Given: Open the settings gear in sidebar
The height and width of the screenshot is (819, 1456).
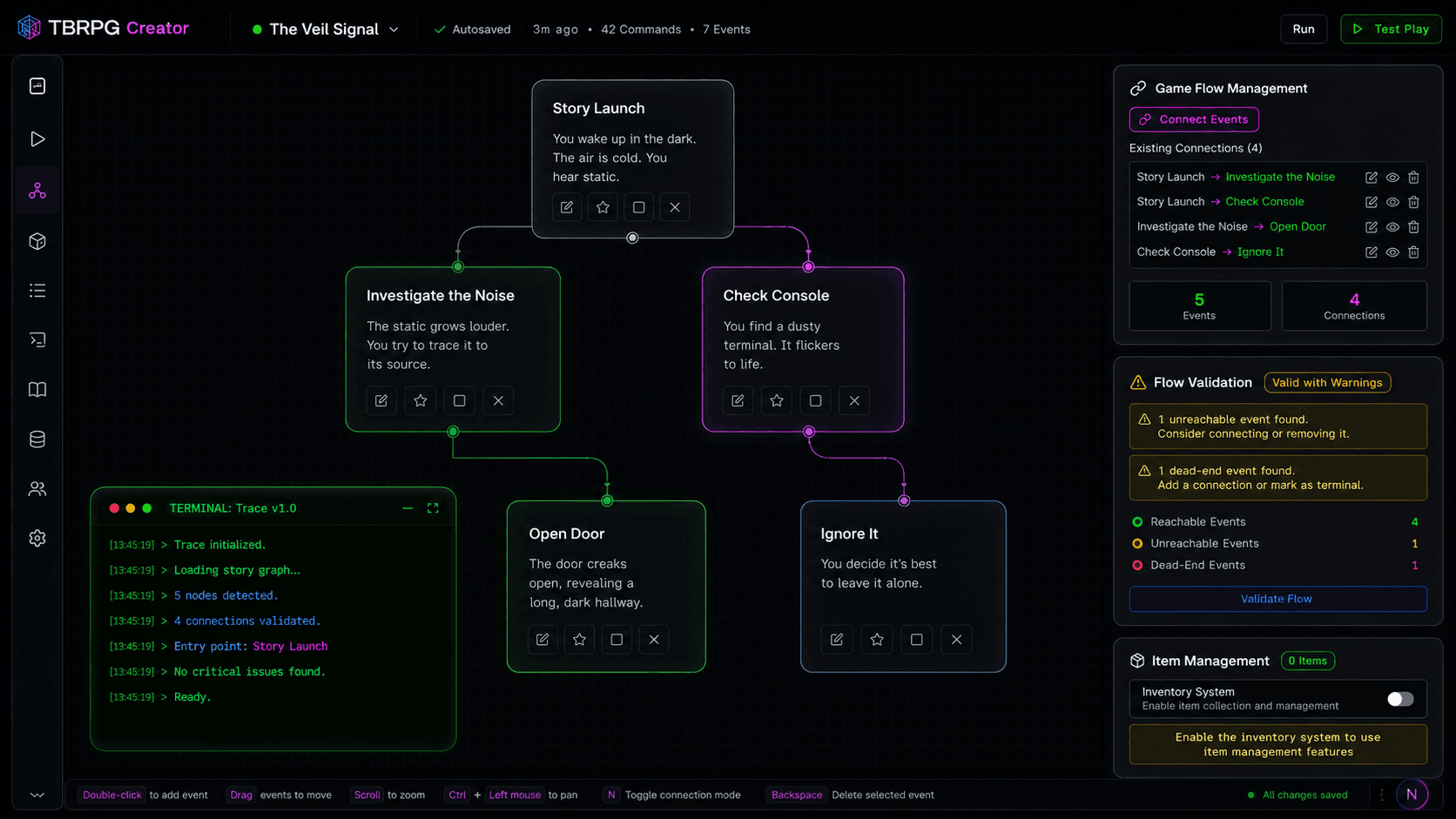Looking at the screenshot, I should pyautogui.click(x=37, y=539).
